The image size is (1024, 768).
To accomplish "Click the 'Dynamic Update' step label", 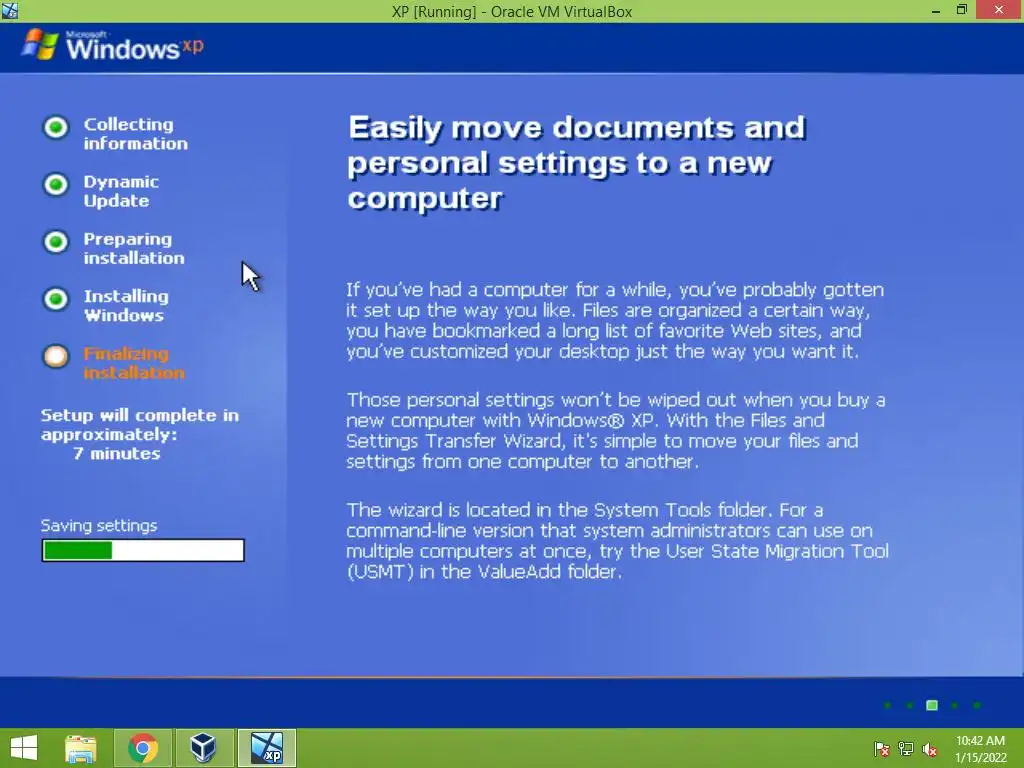I will (121, 191).
